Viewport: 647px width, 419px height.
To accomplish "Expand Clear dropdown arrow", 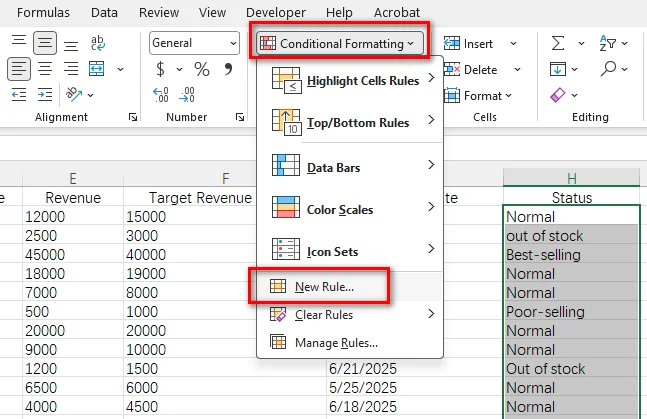I will (x=574, y=95).
